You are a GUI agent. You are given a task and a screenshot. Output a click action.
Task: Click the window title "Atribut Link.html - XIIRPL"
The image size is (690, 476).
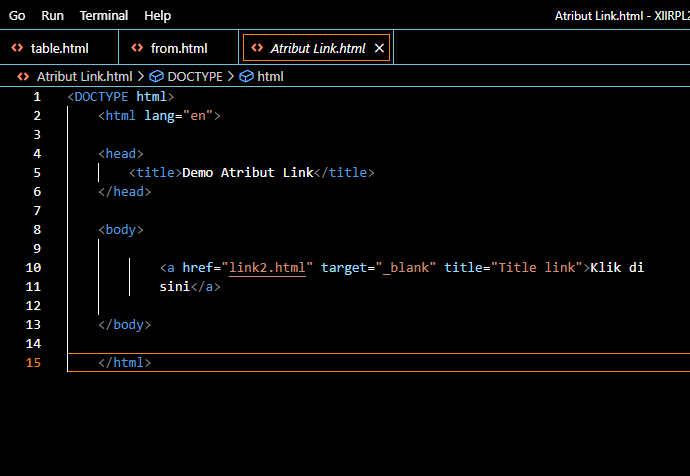622,16
